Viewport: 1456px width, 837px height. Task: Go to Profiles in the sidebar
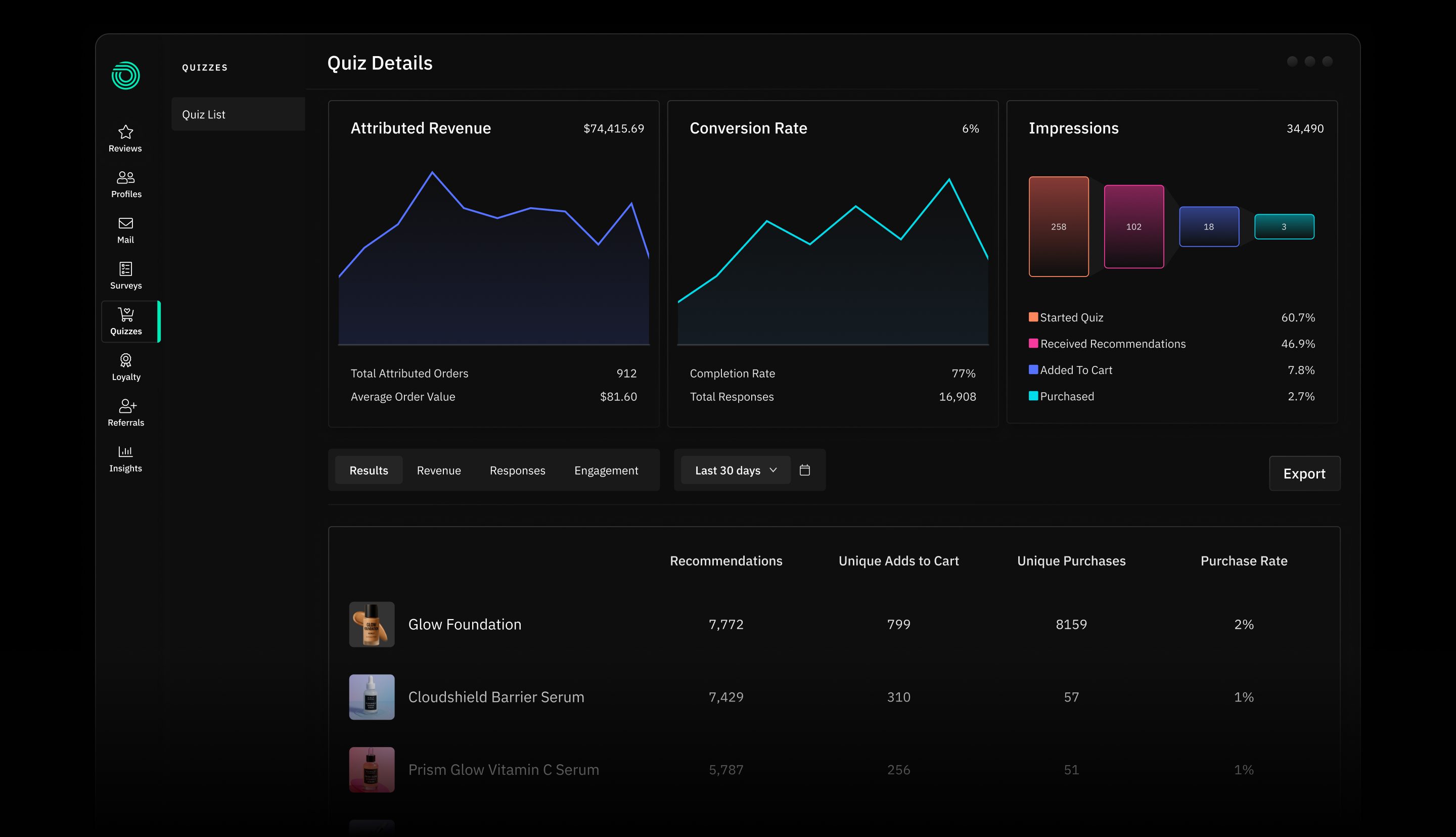click(126, 184)
